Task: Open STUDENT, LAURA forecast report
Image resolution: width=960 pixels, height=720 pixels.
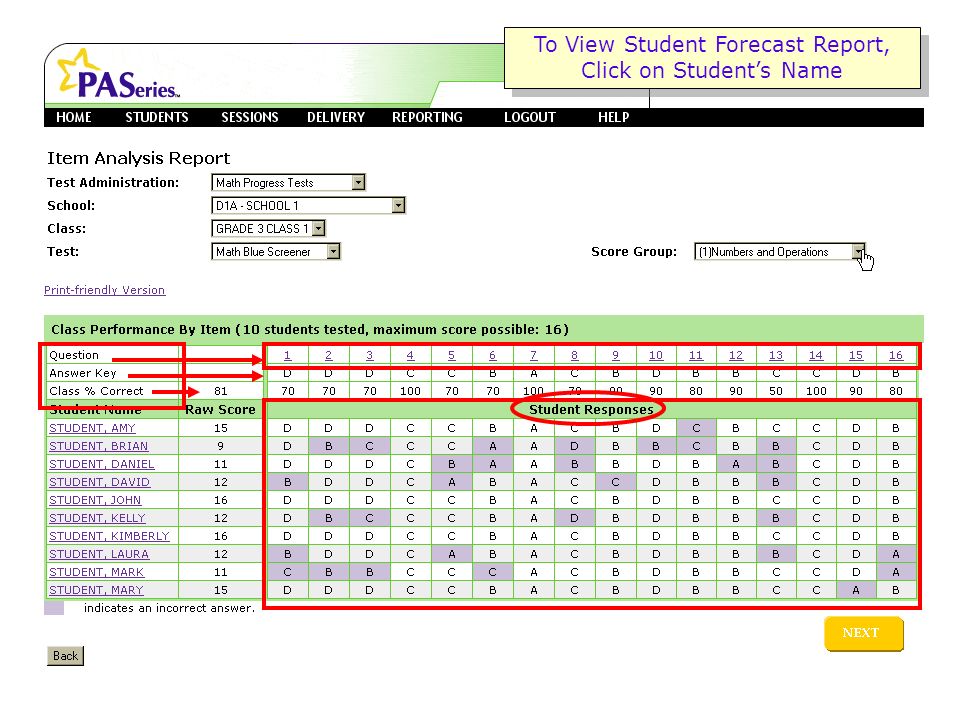Action: click(99, 554)
